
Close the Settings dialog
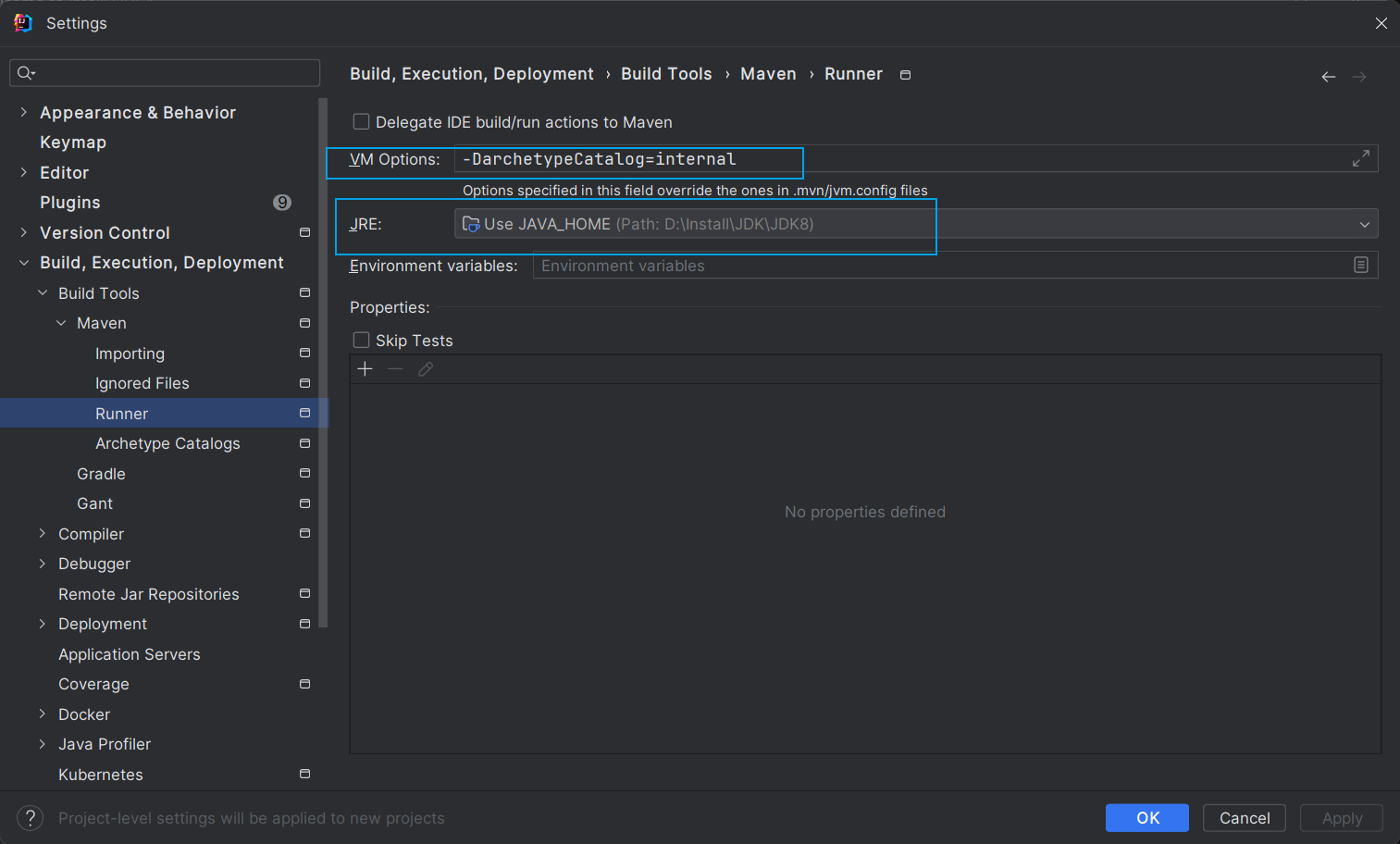coord(1381,23)
